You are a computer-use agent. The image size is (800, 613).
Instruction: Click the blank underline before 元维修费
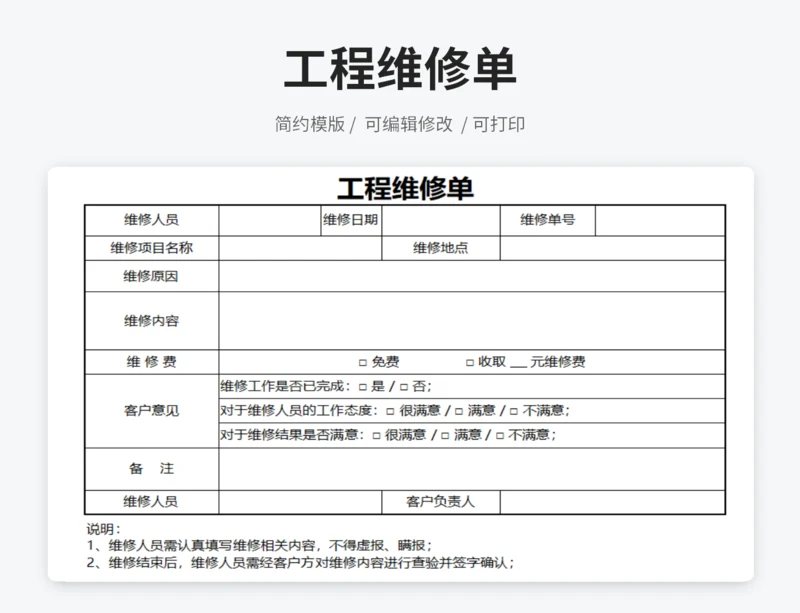(x=518, y=365)
